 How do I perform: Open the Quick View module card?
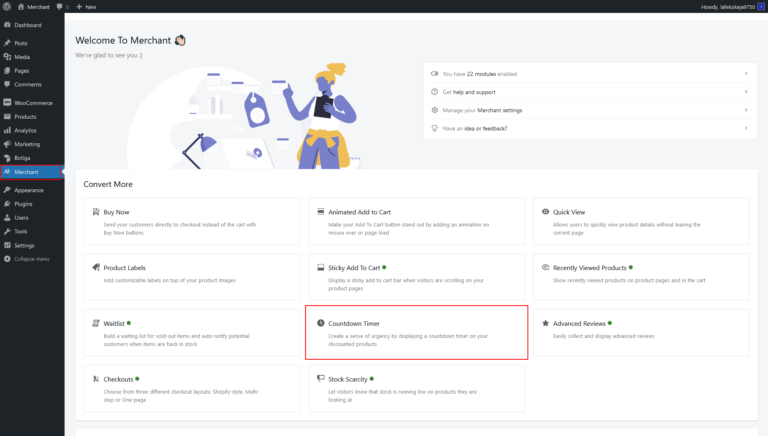(641, 221)
